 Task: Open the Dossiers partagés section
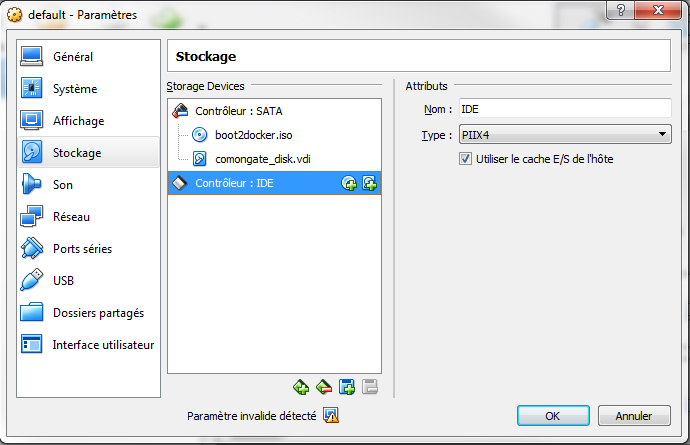pyautogui.click(x=88, y=313)
